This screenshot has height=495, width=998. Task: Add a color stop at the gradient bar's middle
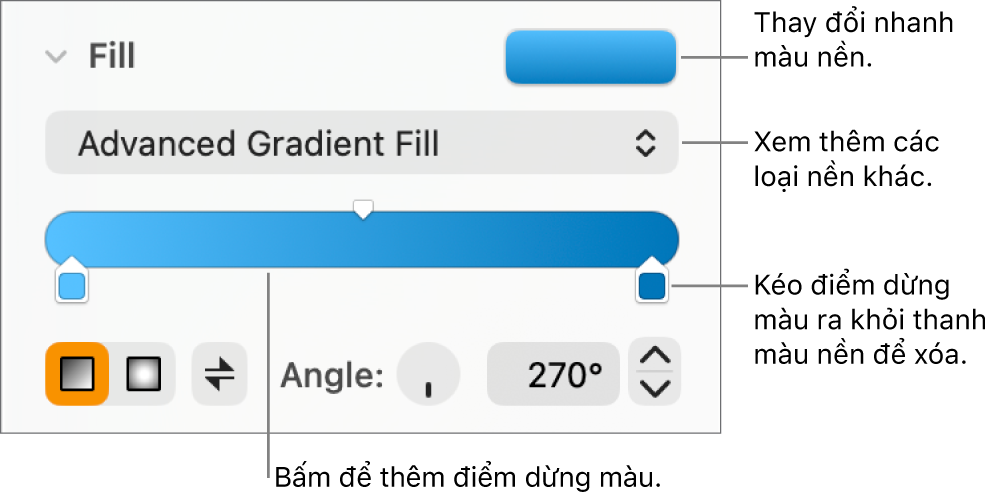pyautogui.click(x=364, y=240)
